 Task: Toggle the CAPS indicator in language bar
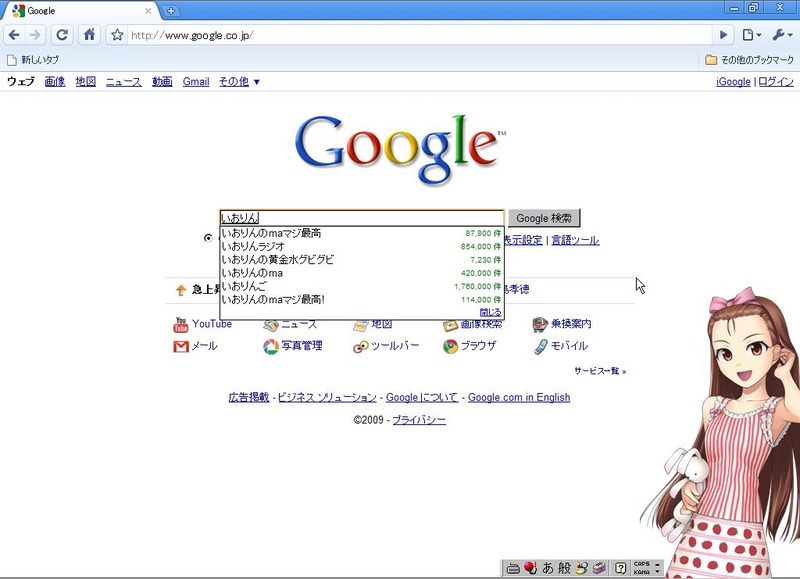click(x=641, y=564)
